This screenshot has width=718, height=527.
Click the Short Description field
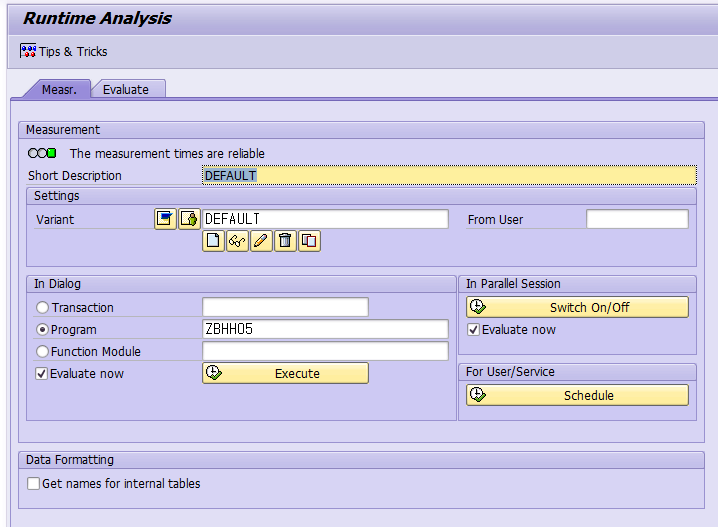coord(449,175)
